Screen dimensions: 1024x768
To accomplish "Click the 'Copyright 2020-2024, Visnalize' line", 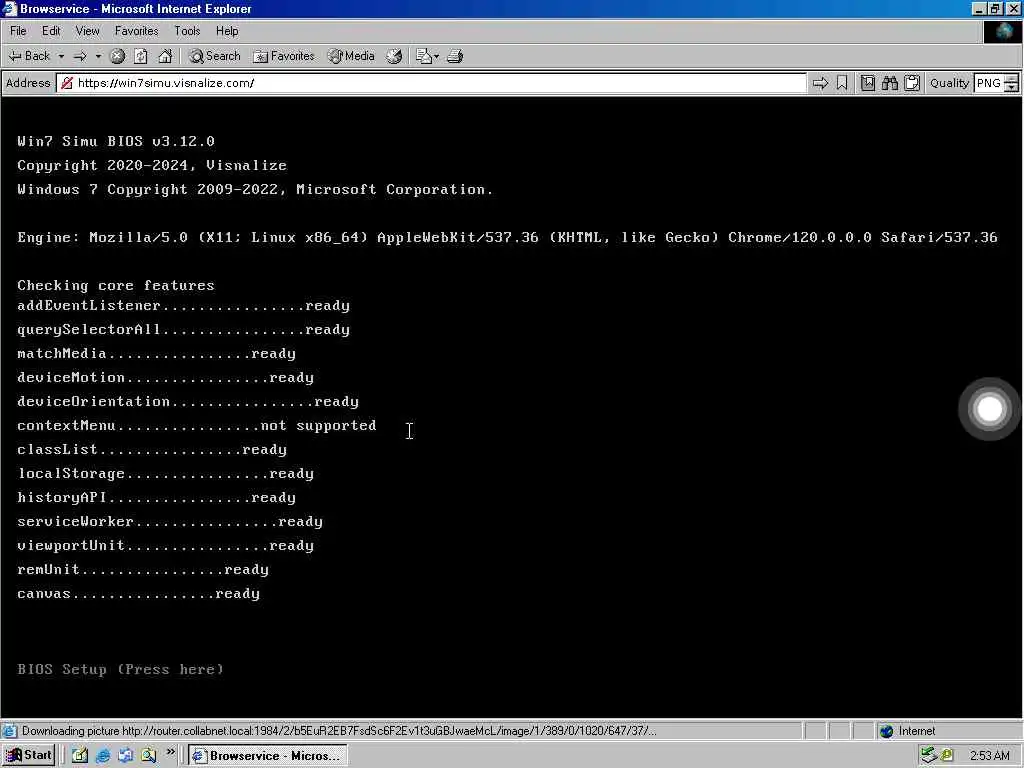I will coord(152,165).
